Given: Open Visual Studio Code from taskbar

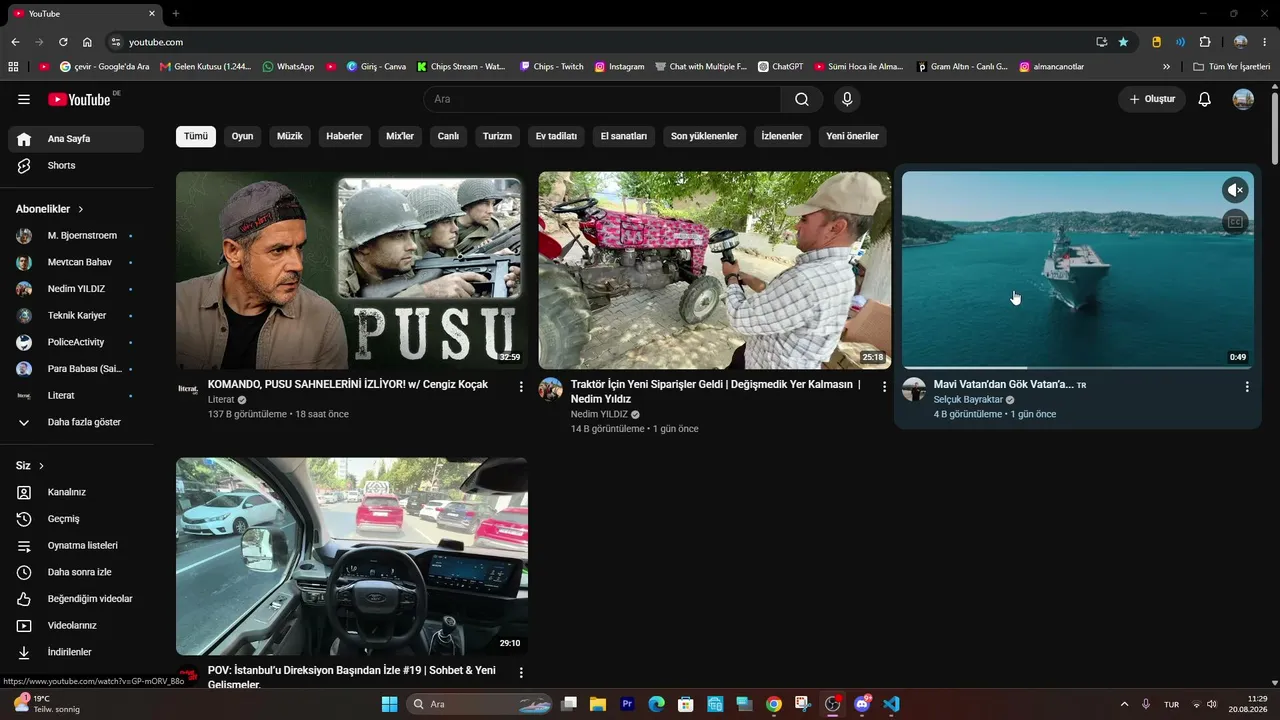Looking at the screenshot, I should [x=891, y=704].
